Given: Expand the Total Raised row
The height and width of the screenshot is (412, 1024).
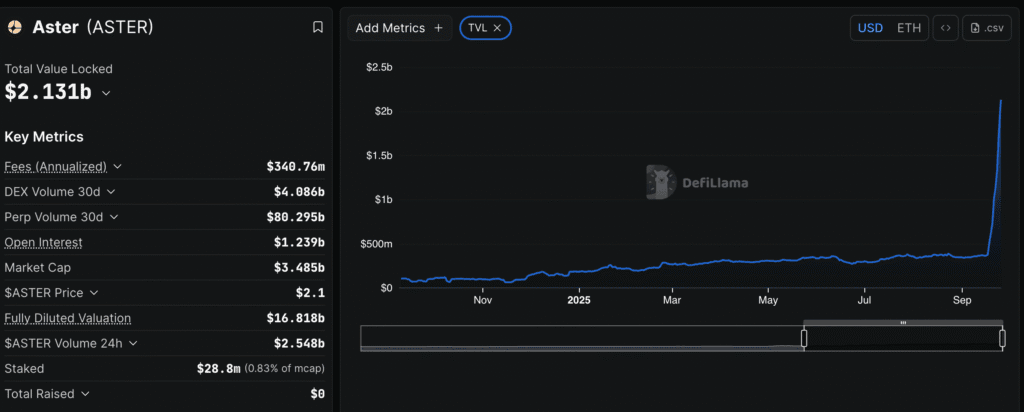Looking at the screenshot, I should [x=85, y=394].
